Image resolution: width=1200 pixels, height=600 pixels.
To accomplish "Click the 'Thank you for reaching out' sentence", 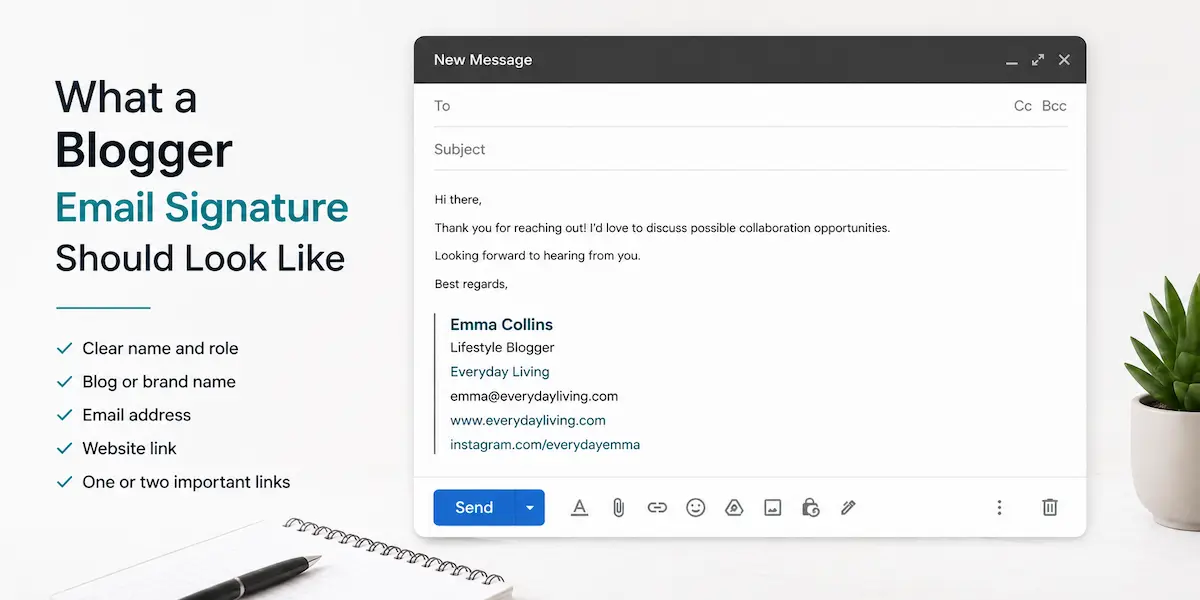I will [x=662, y=228].
